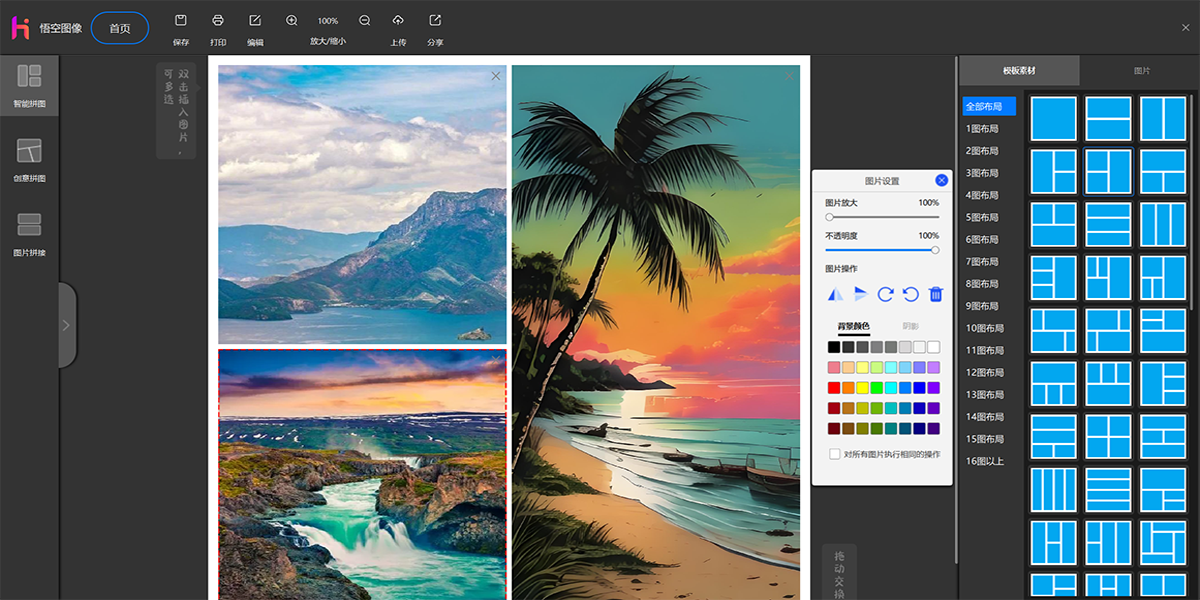The height and width of the screenshot is (600, 1200).
Task: Click the app logo in the header
Action: [x=21, y=28]
